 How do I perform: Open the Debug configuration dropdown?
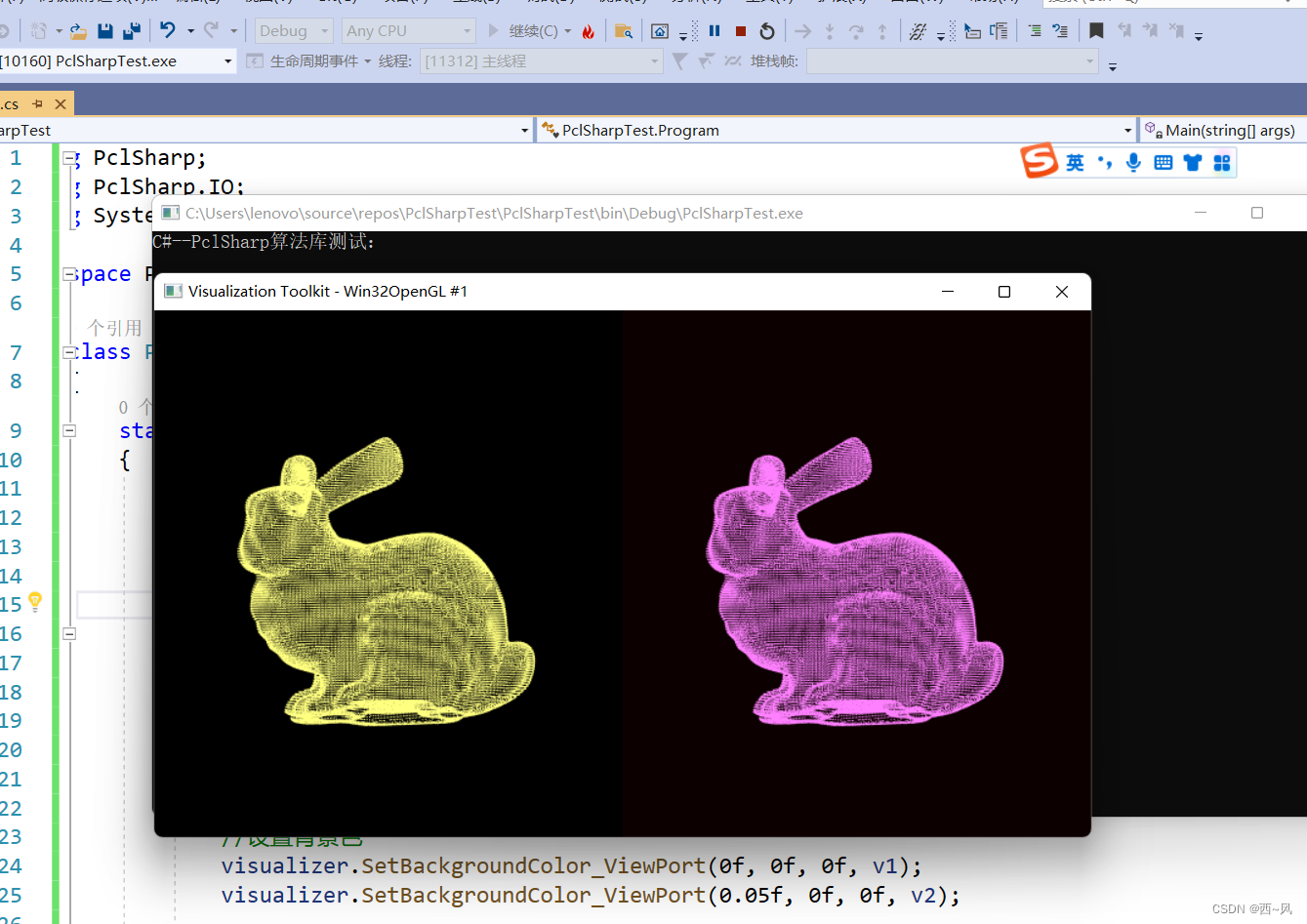tap(294, 31)
